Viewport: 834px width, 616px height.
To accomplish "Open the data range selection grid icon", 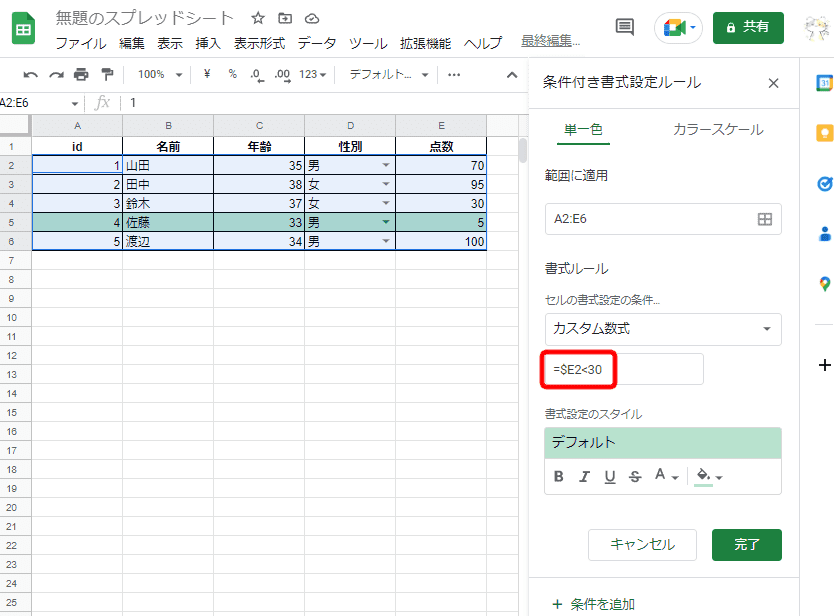I will pyautogui.click(x=765, y=219).
